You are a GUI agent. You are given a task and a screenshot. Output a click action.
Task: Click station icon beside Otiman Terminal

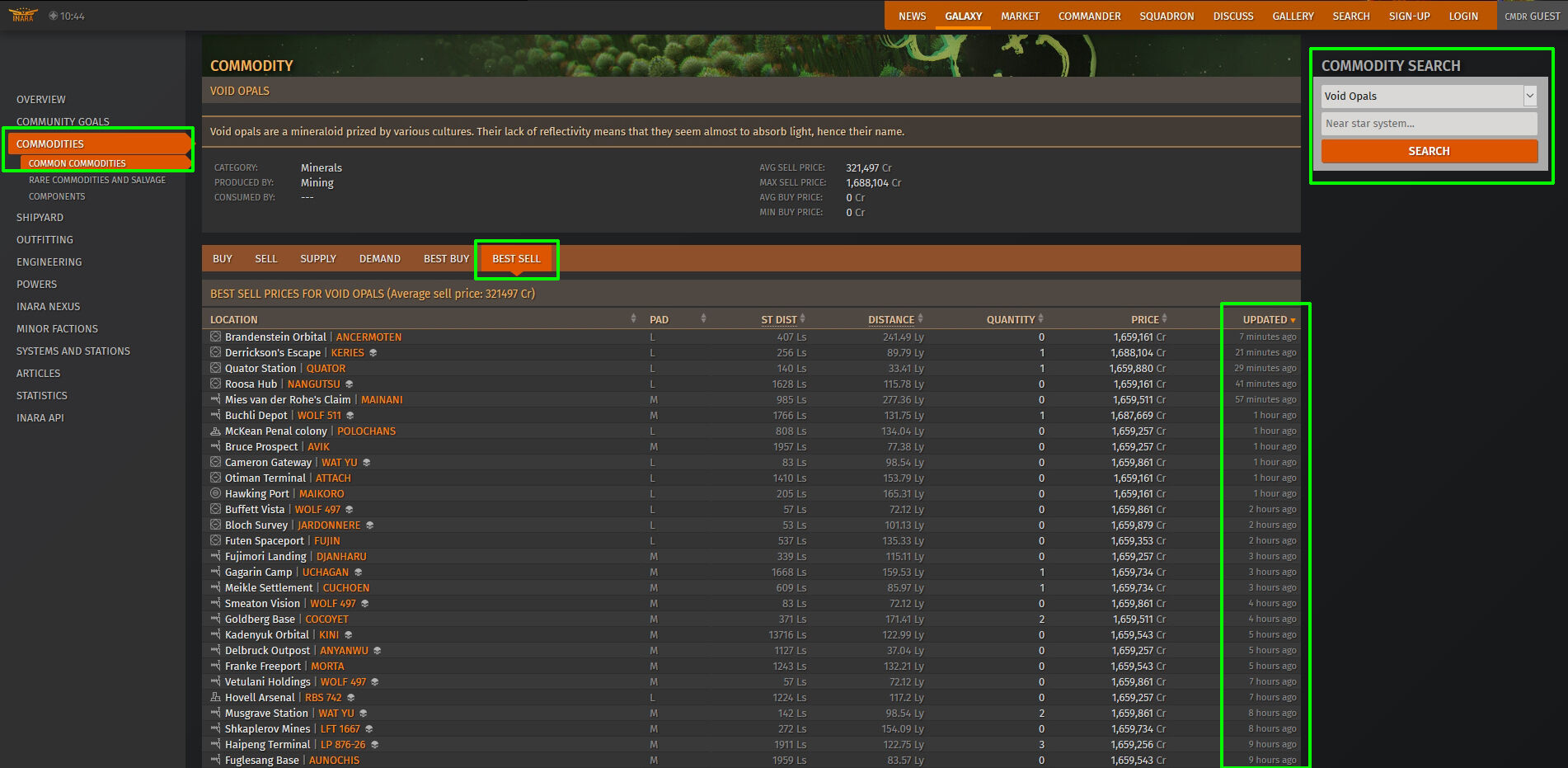[x=215, y=478]
